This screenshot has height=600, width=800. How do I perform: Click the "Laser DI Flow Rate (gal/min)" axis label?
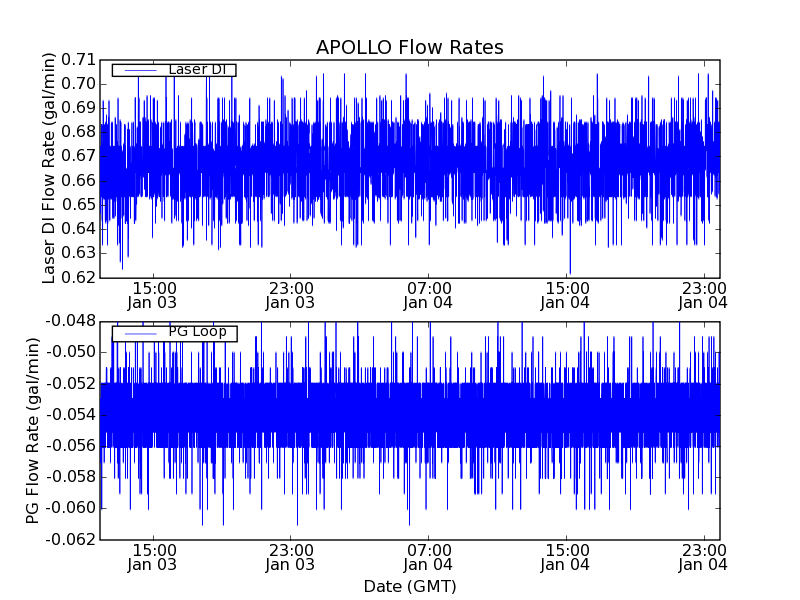coord(48,168)
